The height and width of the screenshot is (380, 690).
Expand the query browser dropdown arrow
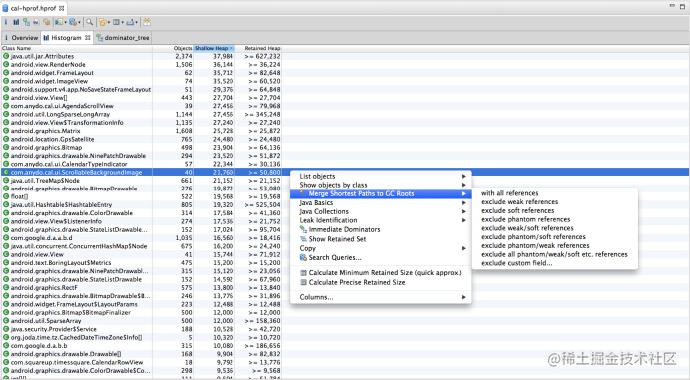[79, 22]
